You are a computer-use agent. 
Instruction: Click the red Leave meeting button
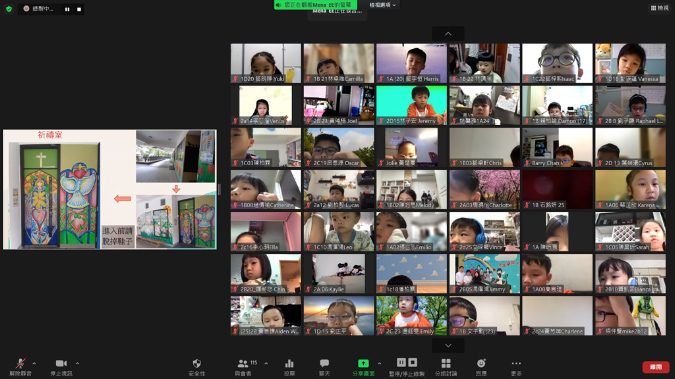click(656, 367)
